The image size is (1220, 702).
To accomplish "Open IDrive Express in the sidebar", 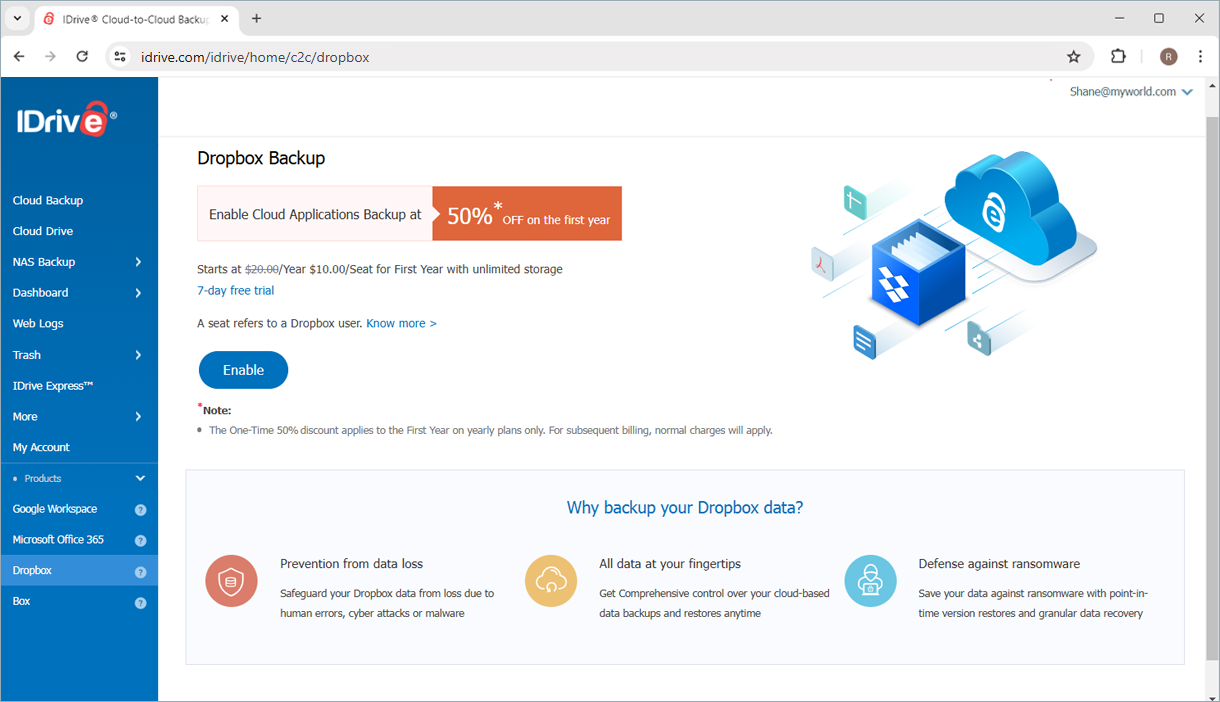I will point(53,386).
